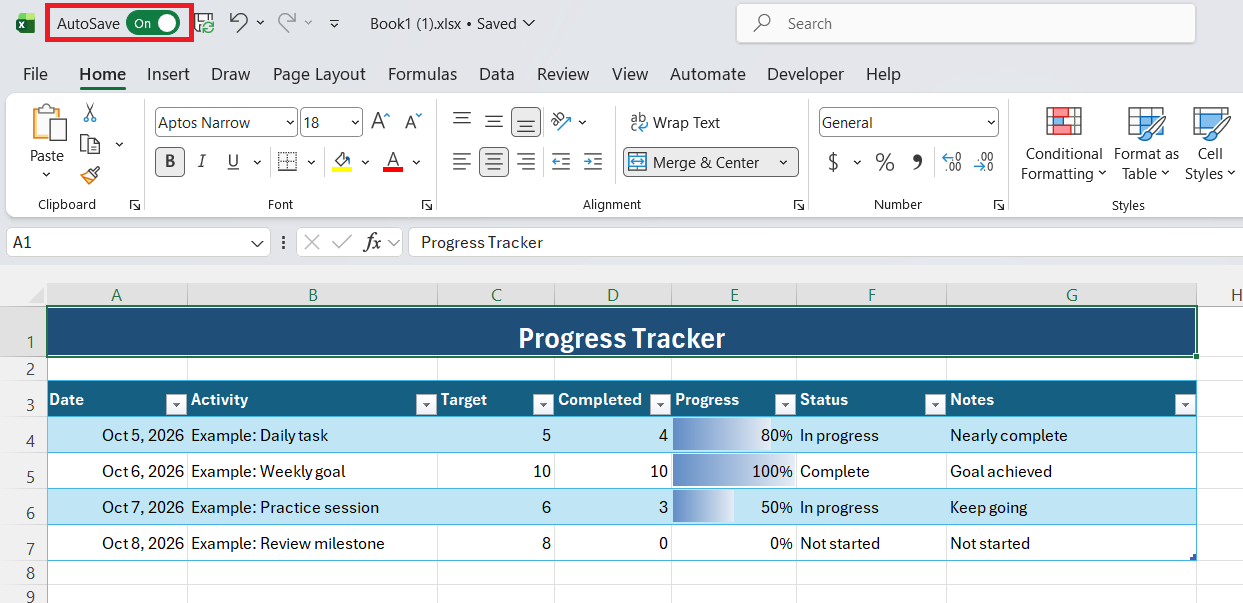Open Customize Quick Access Toolbar menu
This screenshot has width=1243, height=603.
tap(334, 23)
